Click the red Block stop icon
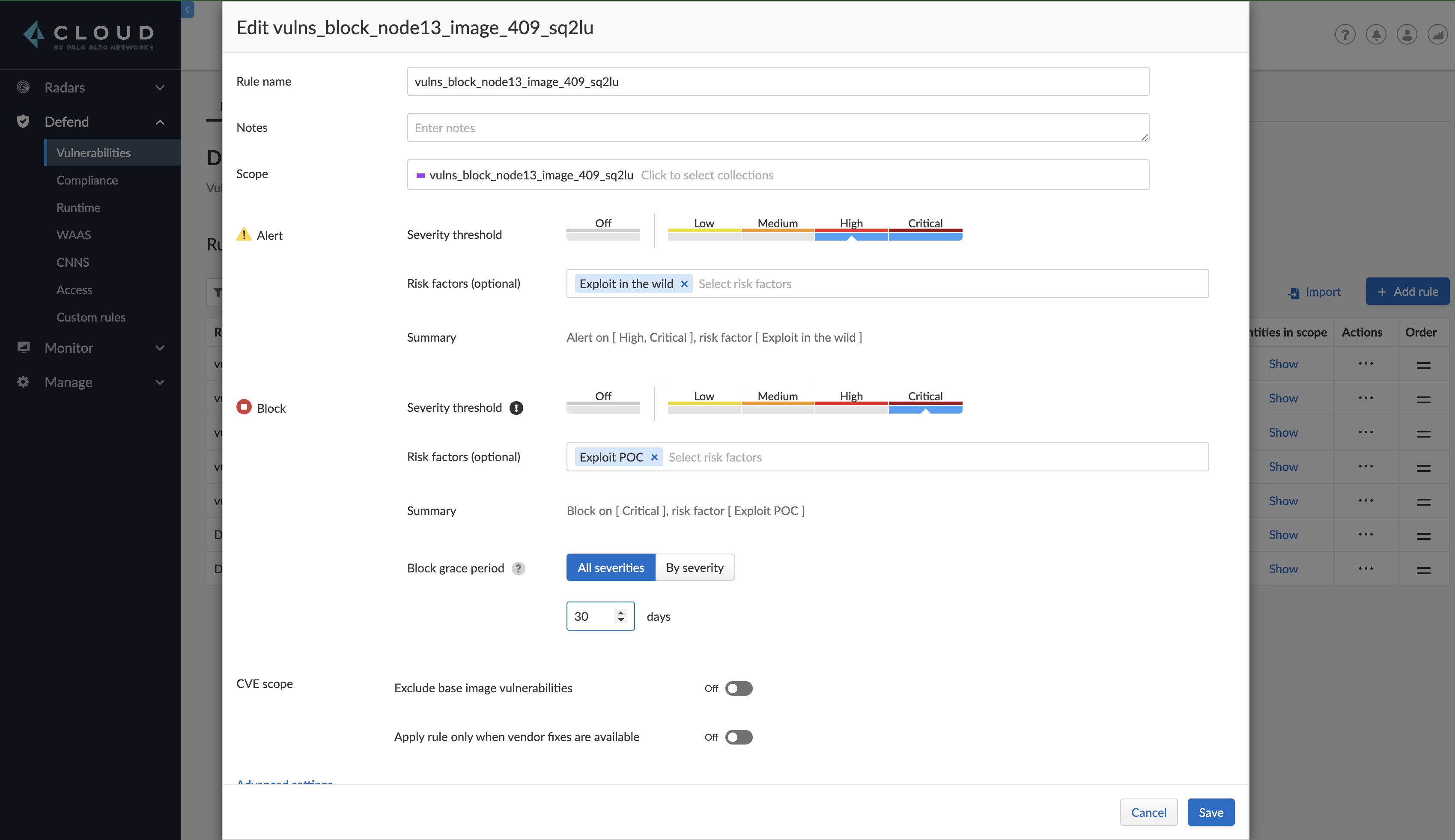The width and height of the screenshot is (1455, 840). (244, 407)
